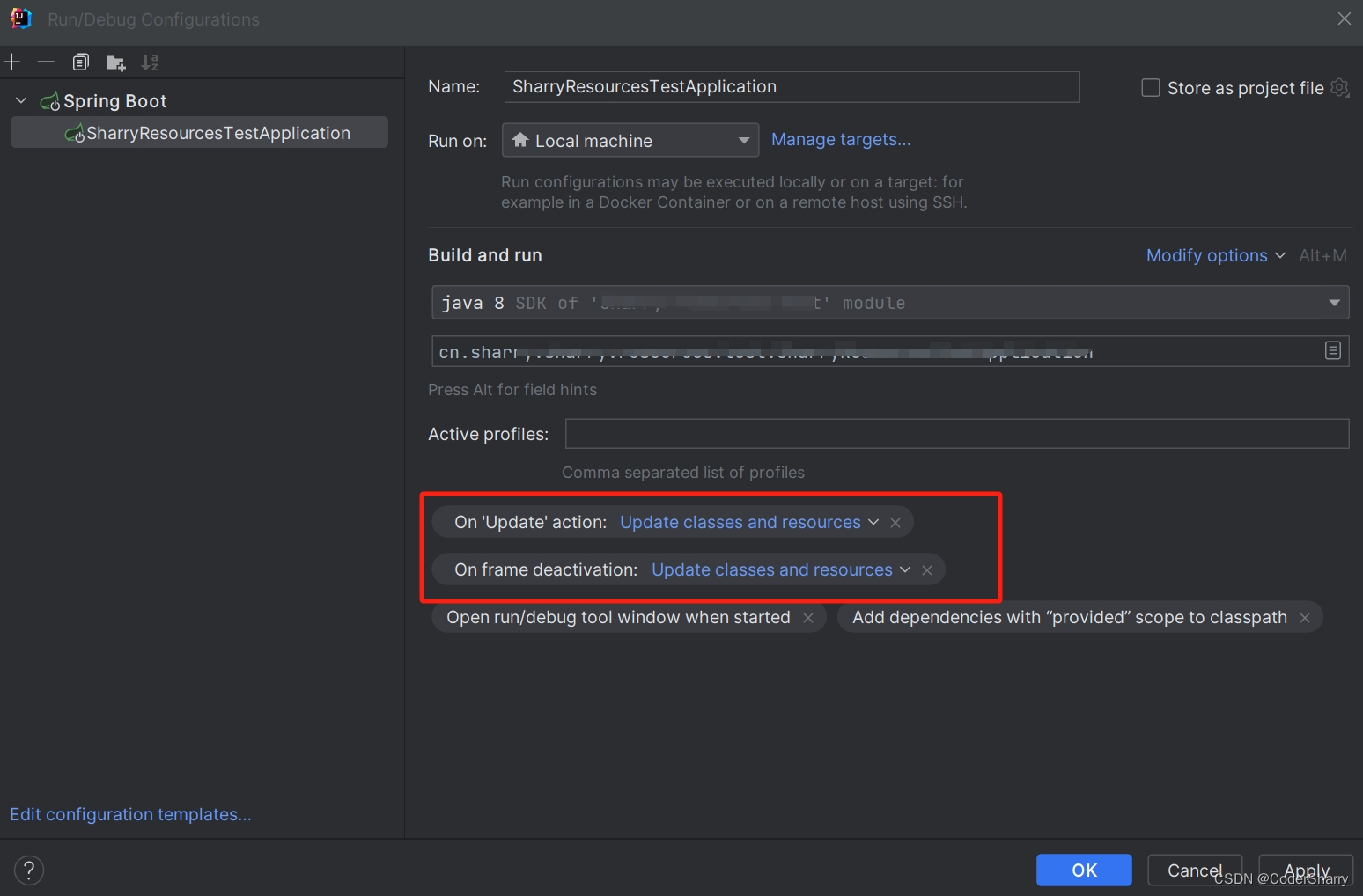Open Edit configuration templates link
Viewport: 1363px width, 896px height.
point(130,814)
